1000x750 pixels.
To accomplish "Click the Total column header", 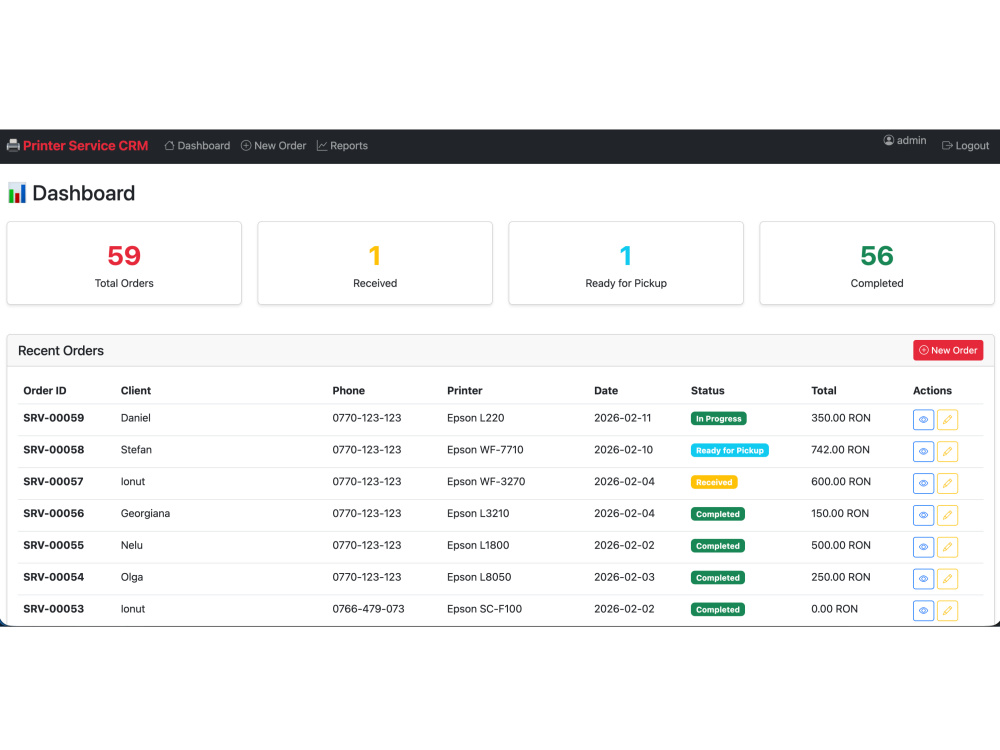I will coord(823,390).
